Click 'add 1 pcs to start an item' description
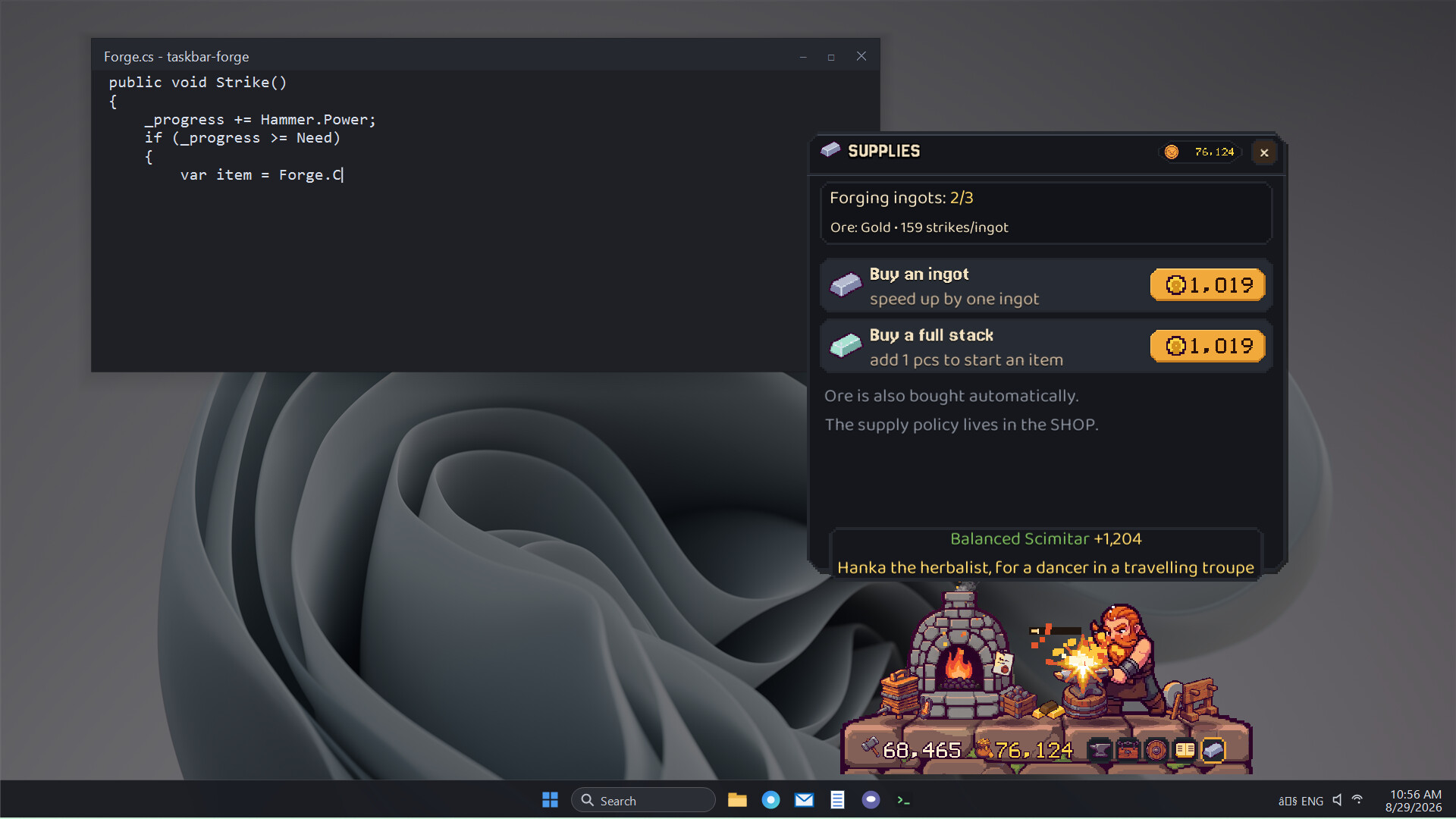Screen dimensions: 1456x819 click(966, 360)
